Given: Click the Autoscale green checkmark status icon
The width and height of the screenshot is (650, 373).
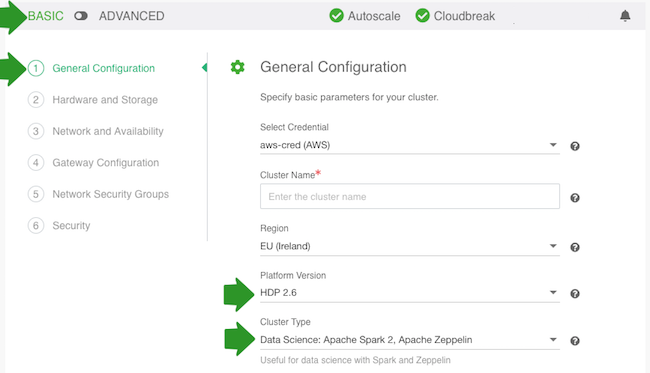Looking at the screenshot, I should tap(337, 16).
